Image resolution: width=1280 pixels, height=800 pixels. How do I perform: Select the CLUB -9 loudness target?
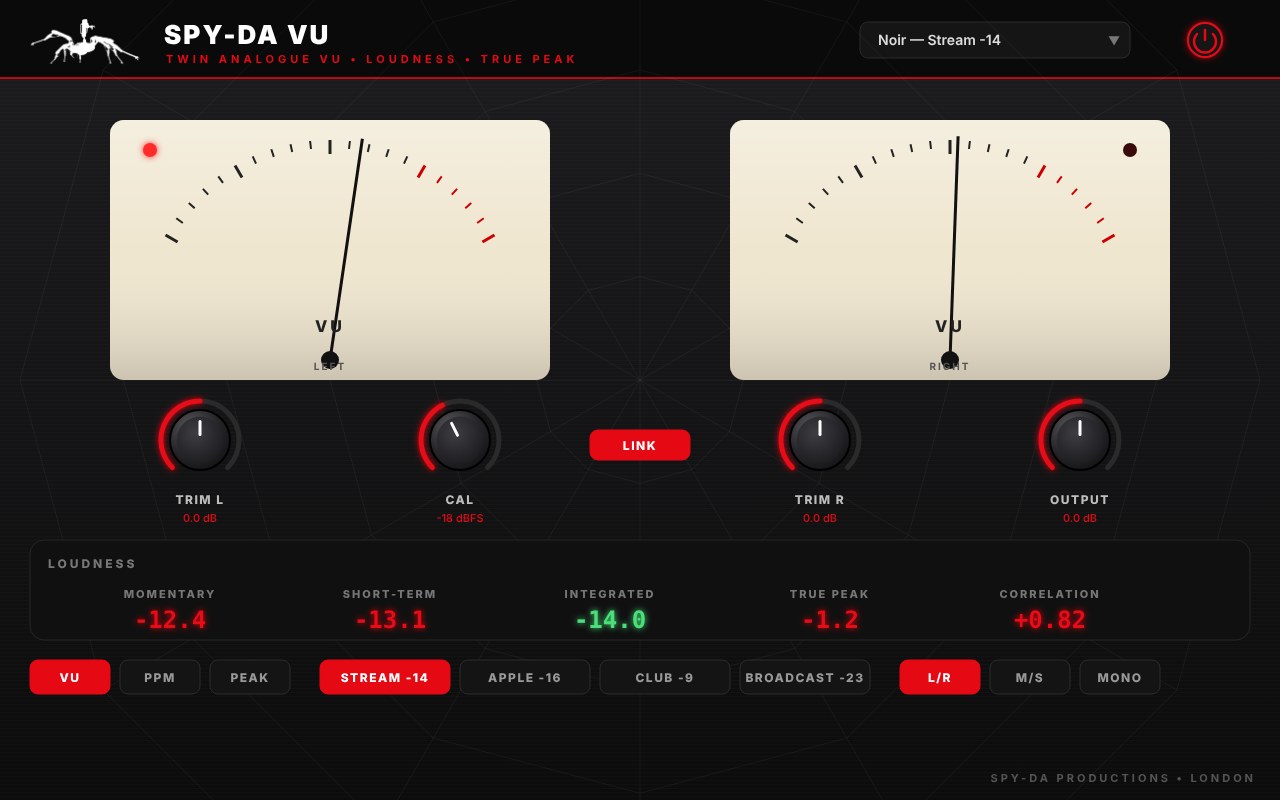tap(665, 677)
